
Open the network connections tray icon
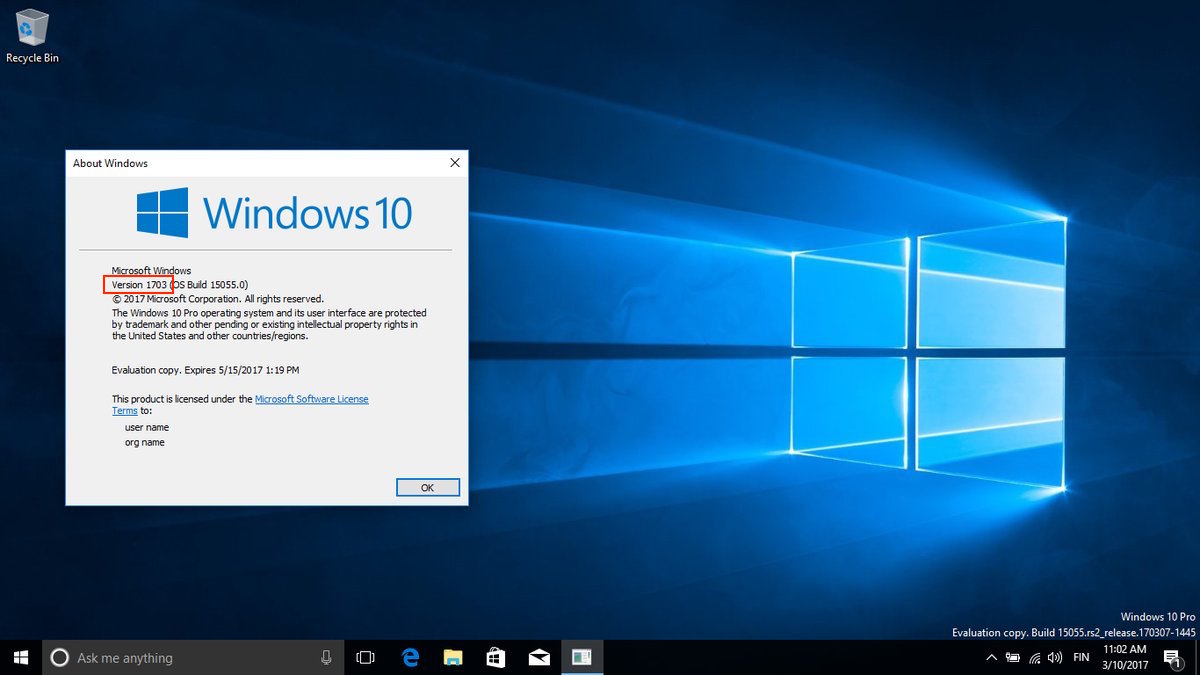[1034, 657]
